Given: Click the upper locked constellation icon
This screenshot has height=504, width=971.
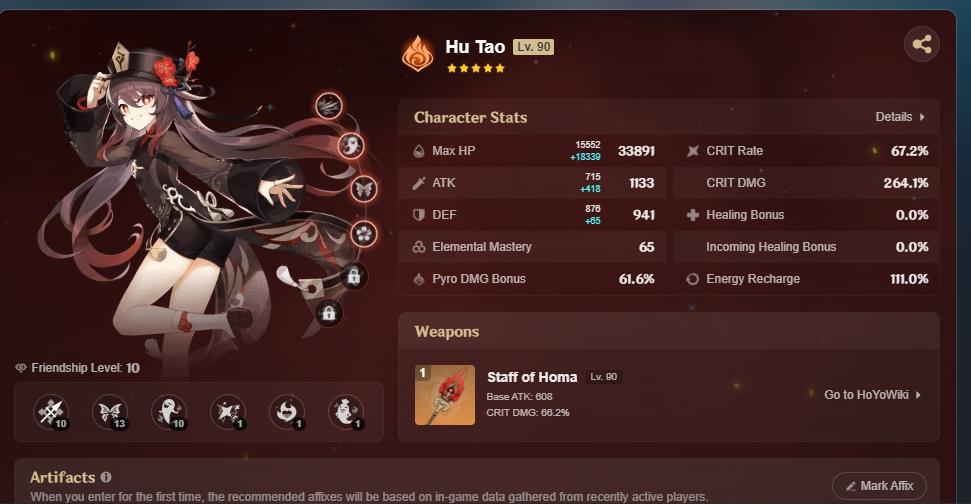Looking at the screenshot, I should 353,276.
